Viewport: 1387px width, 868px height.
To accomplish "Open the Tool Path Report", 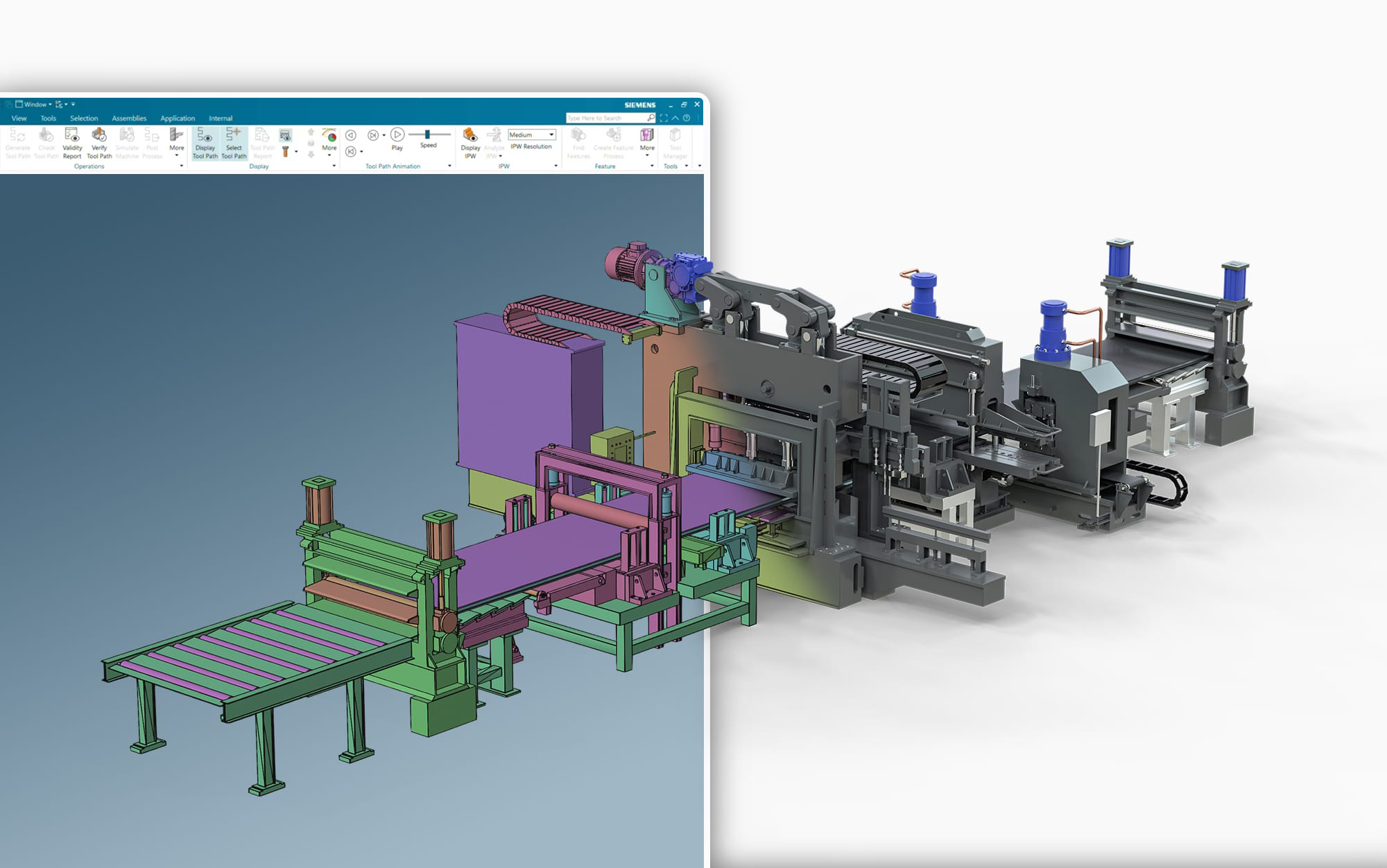I will [262, 143].
